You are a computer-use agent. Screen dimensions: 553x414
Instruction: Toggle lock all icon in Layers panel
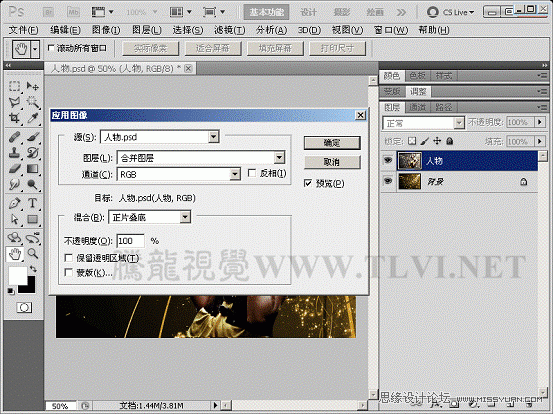[x=450, y=141]
